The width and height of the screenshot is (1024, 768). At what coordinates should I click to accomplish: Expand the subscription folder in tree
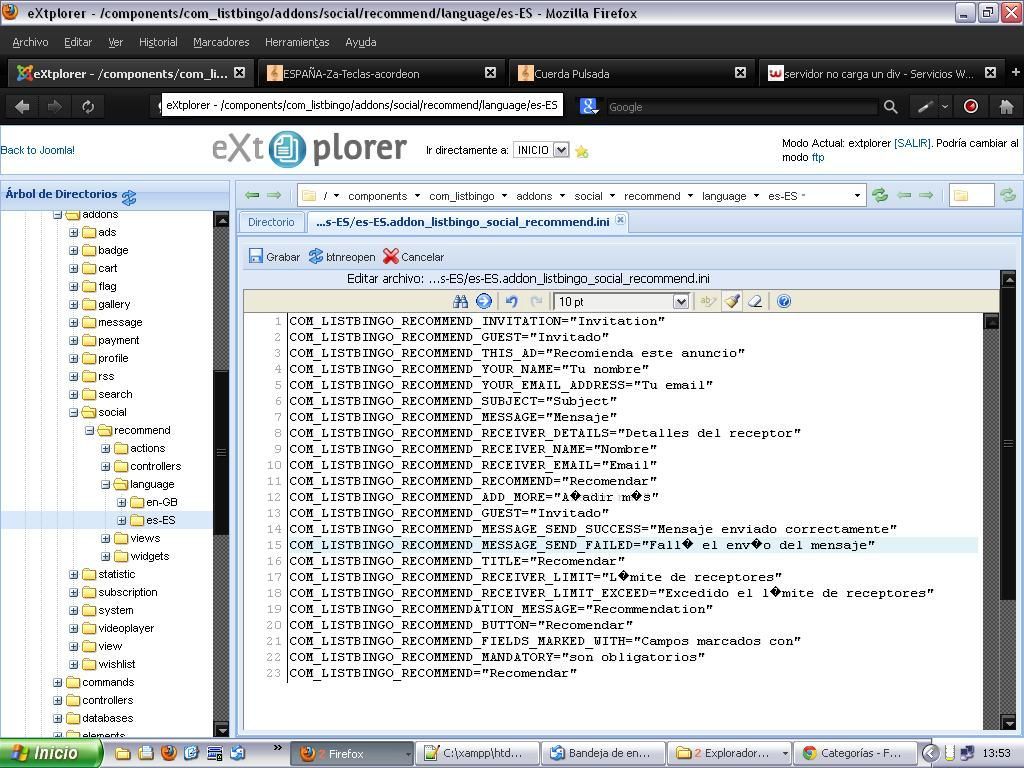tap(74, 592)
